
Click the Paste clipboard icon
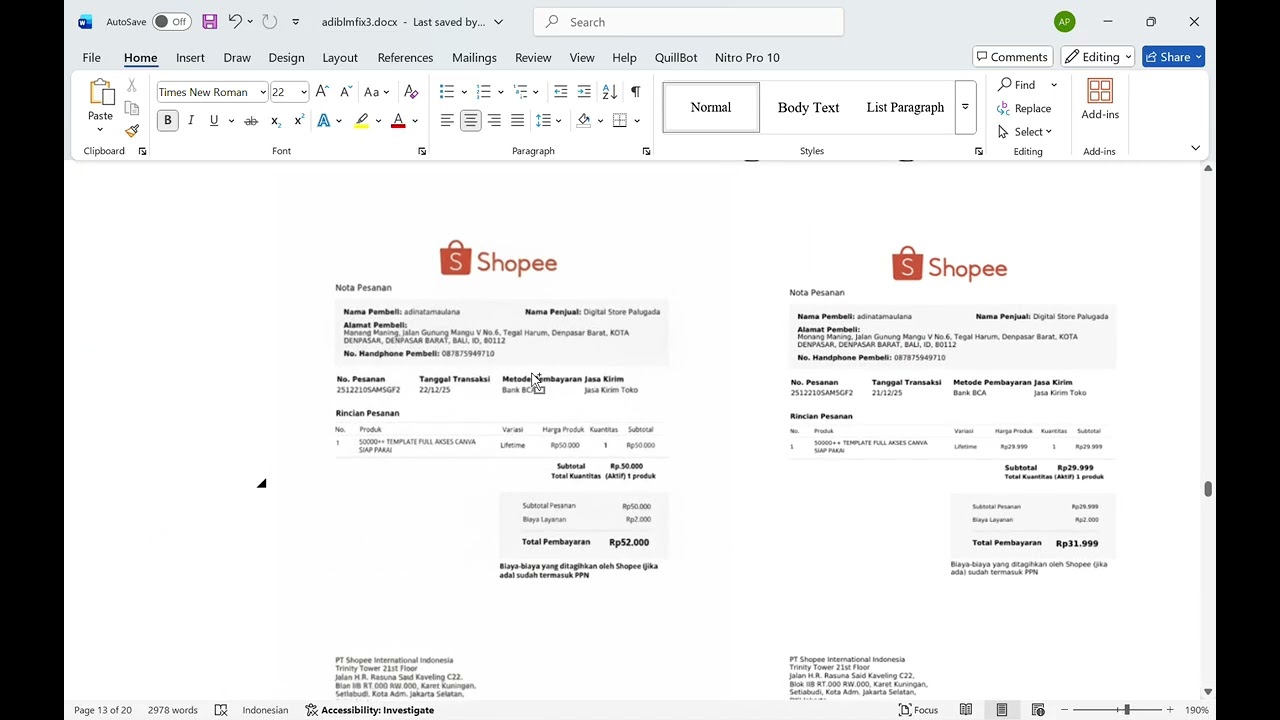(100, 93)
